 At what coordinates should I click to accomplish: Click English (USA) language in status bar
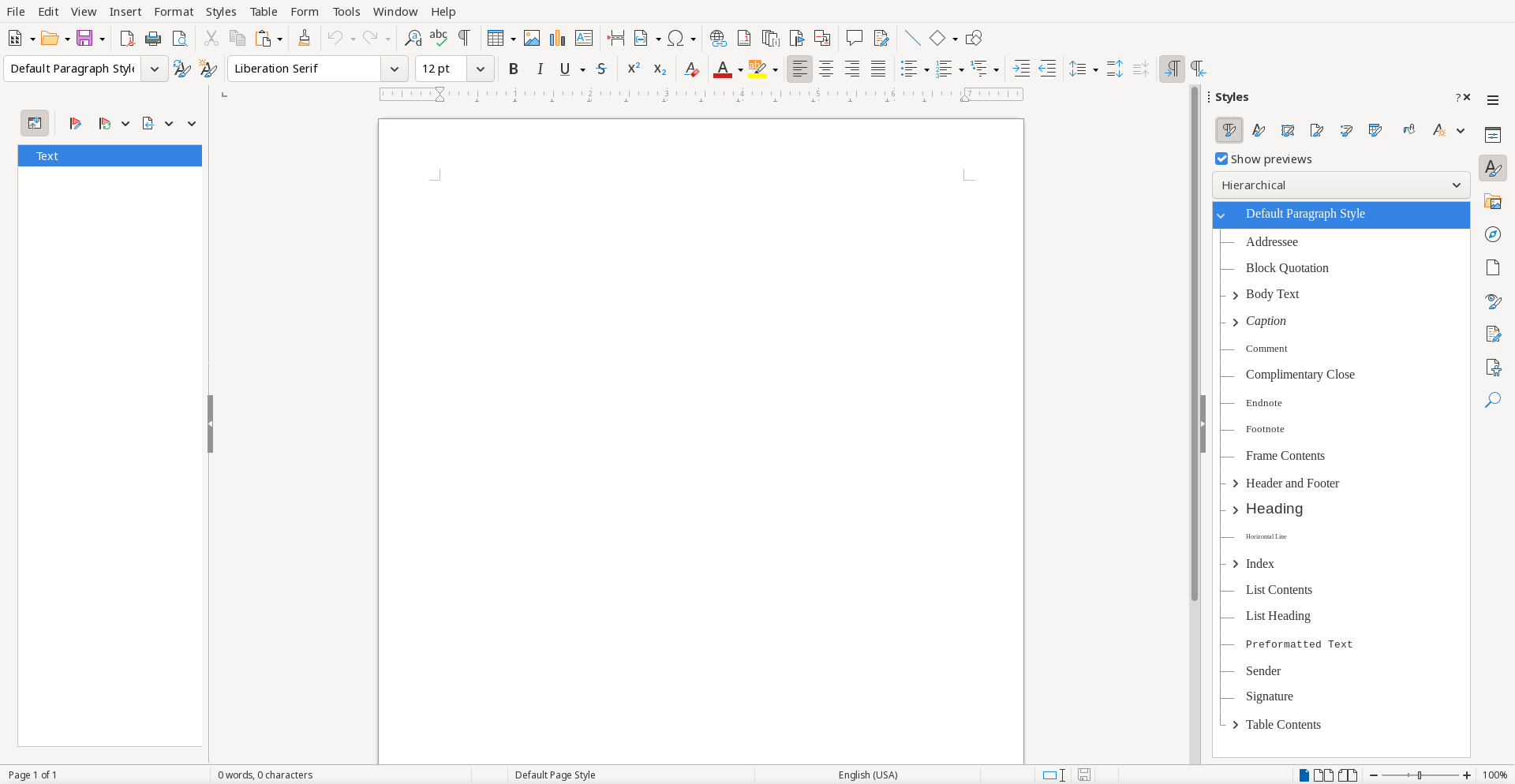point(868,775)
